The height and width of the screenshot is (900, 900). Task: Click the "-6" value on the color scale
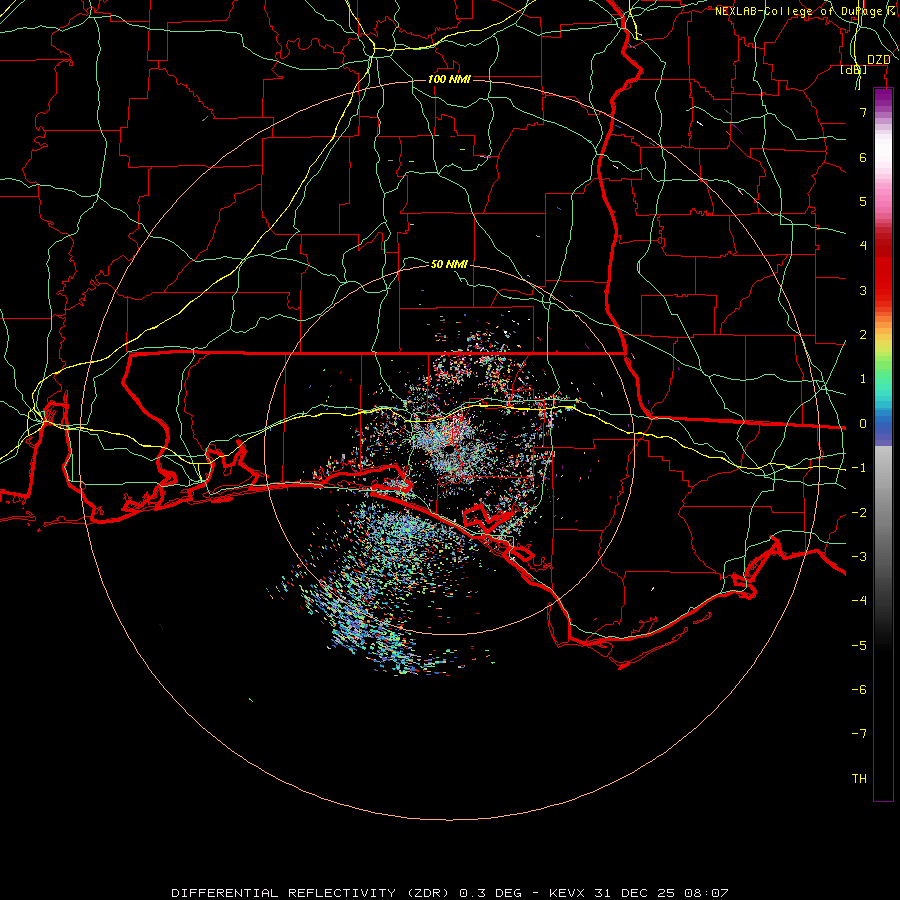pyautogui.click(x=859, y=690)
